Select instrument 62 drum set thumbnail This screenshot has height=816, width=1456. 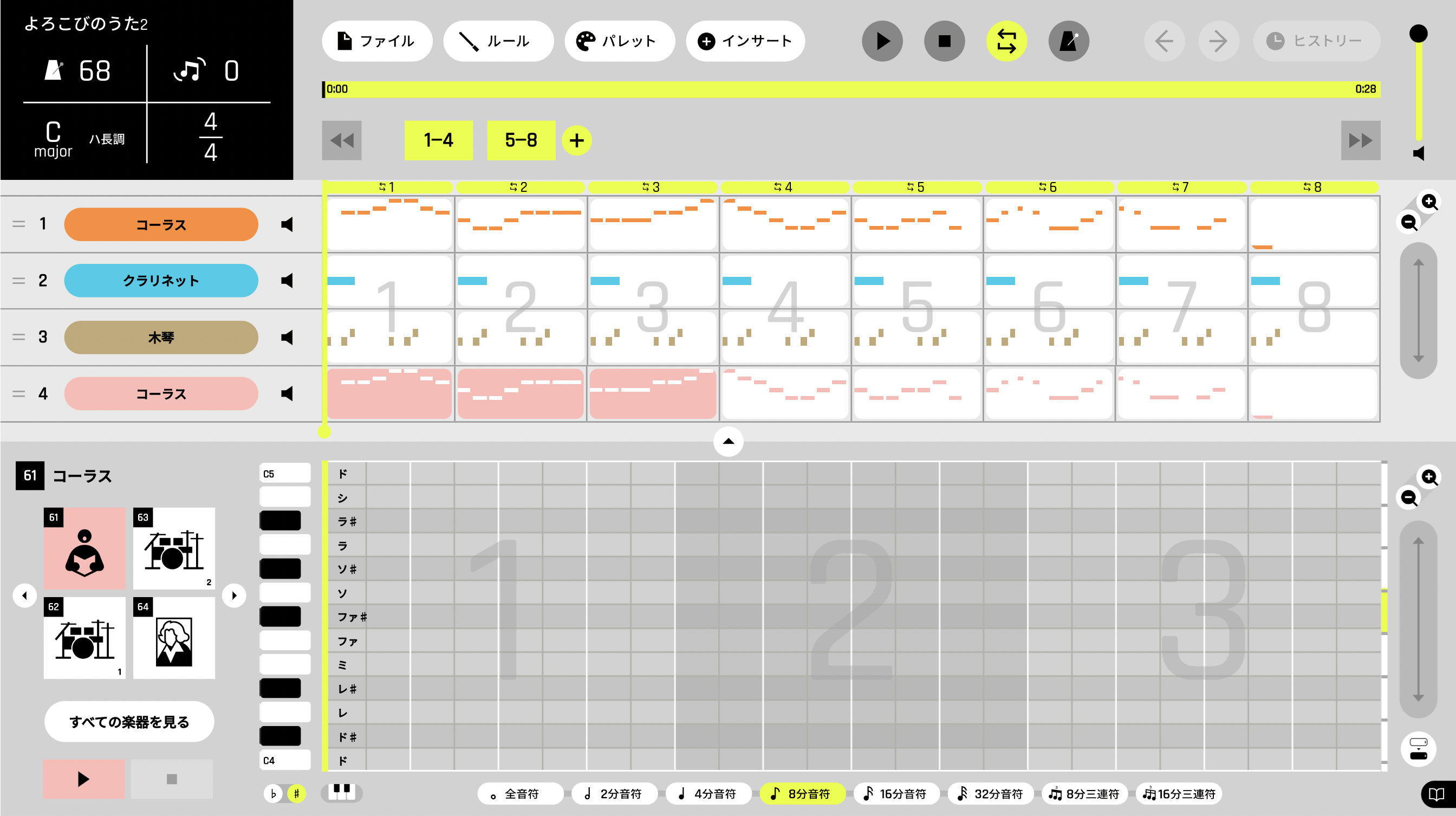point(85,638)
